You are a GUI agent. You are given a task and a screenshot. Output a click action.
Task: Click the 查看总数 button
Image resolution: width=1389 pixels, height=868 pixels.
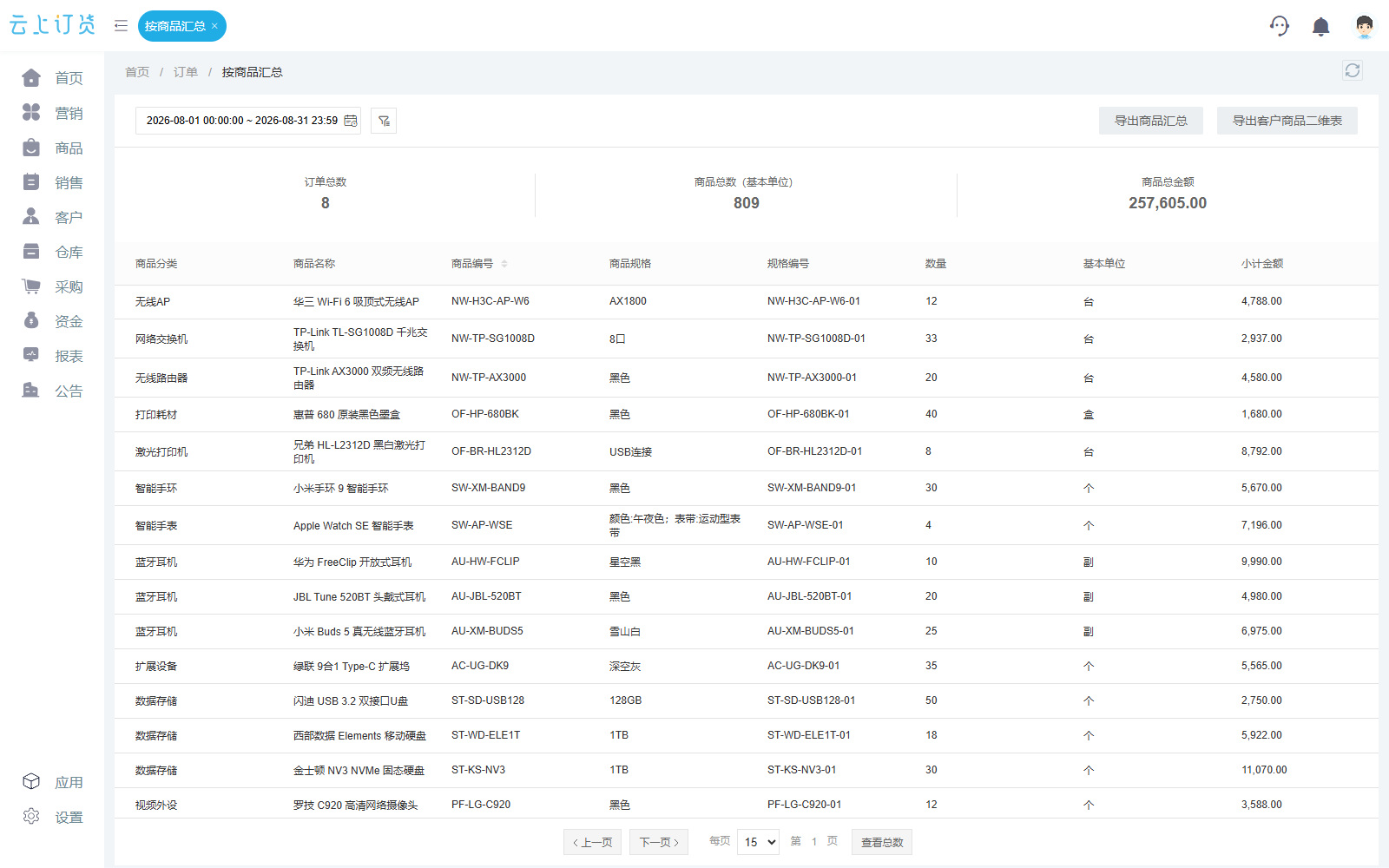pyautogui.click(x=882, y=842)
